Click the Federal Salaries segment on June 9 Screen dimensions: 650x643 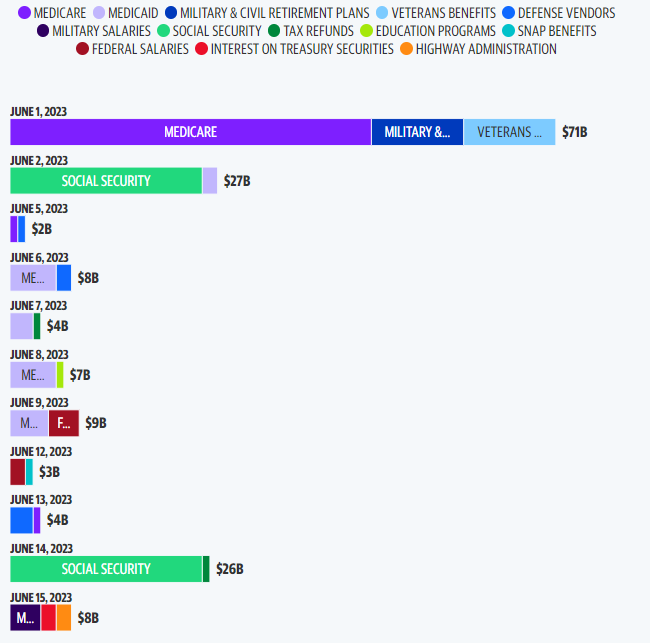63,423
